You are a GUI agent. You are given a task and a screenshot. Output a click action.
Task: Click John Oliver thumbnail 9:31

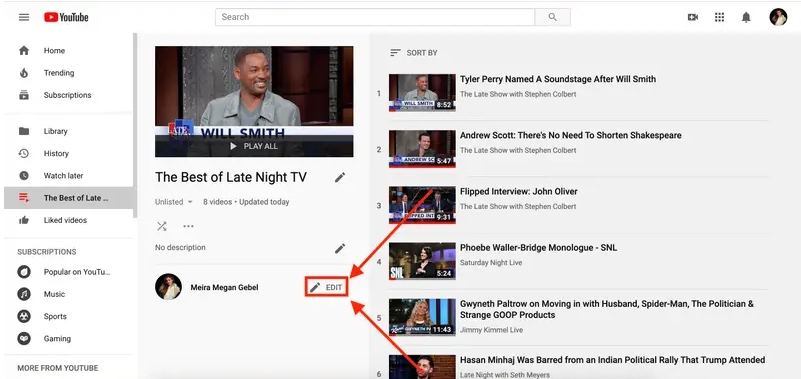422,205
